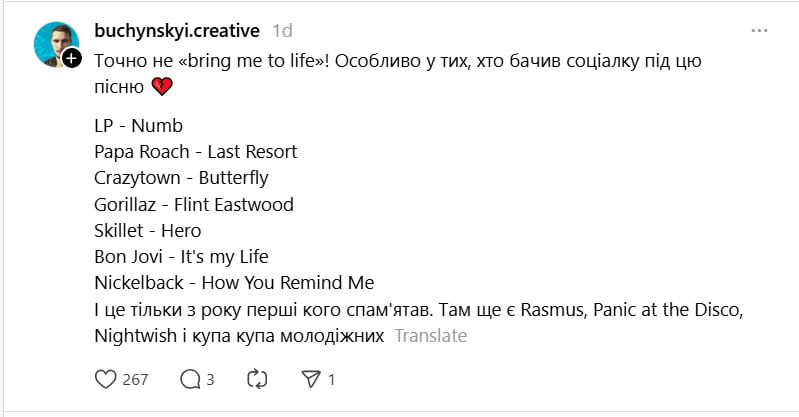Open replies with the comment bubble icon

189,379
